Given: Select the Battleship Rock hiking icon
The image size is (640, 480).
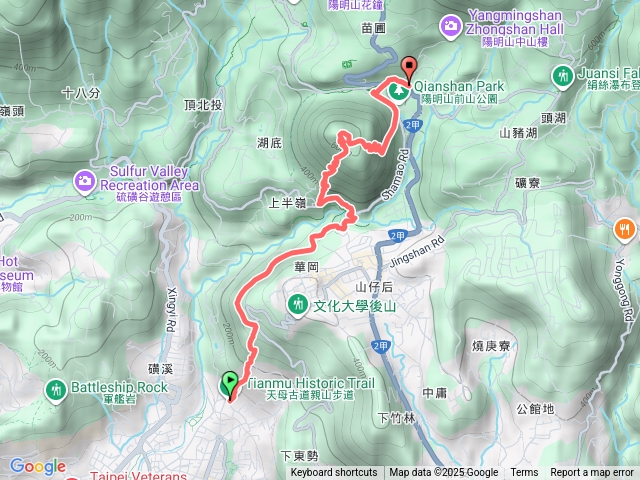Looking at the screenshot, I should (56, 391).
